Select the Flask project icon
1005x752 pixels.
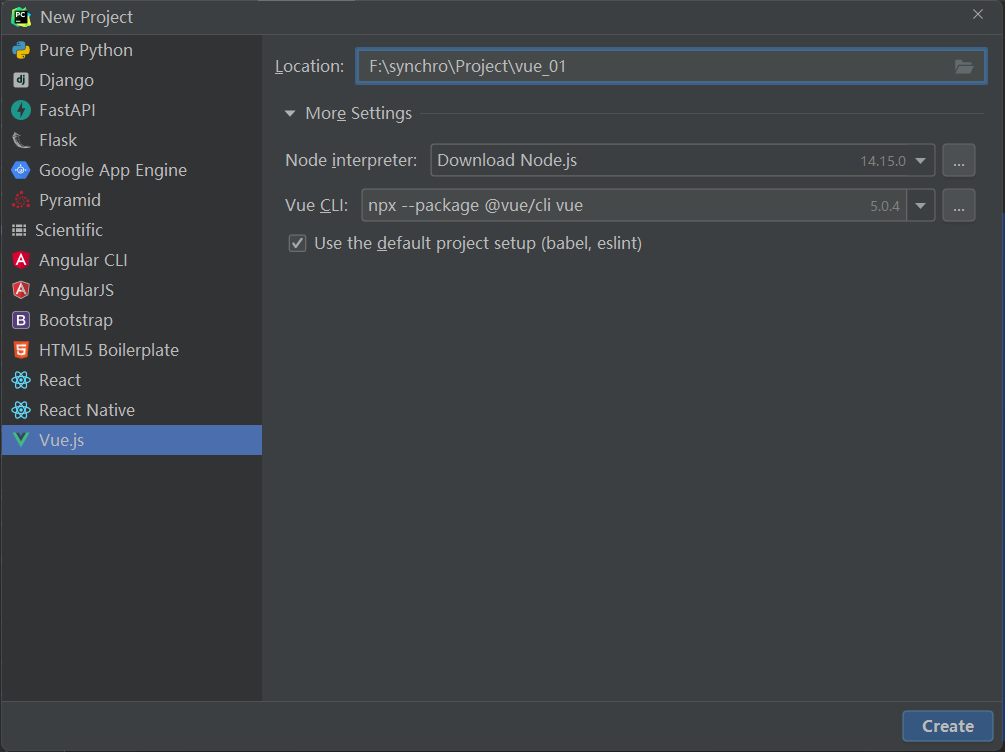(21, 140)
